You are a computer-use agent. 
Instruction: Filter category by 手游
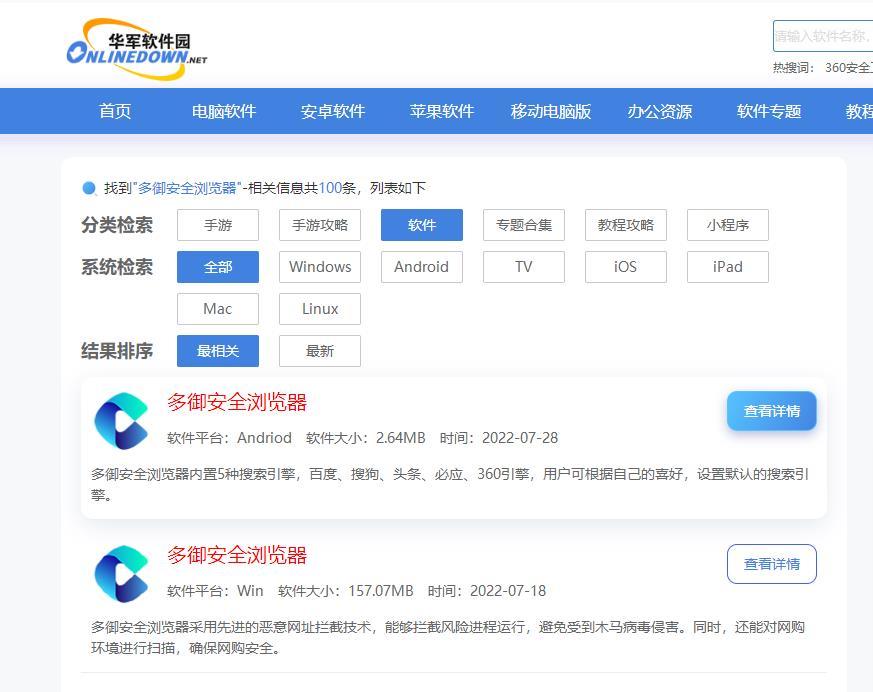coord(218,225)
